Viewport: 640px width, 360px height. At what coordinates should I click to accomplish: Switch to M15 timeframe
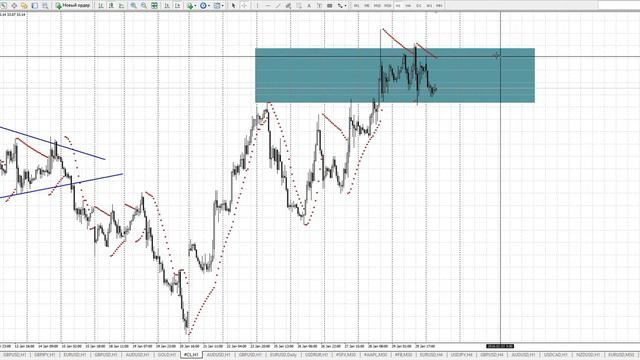click(377, 6)
